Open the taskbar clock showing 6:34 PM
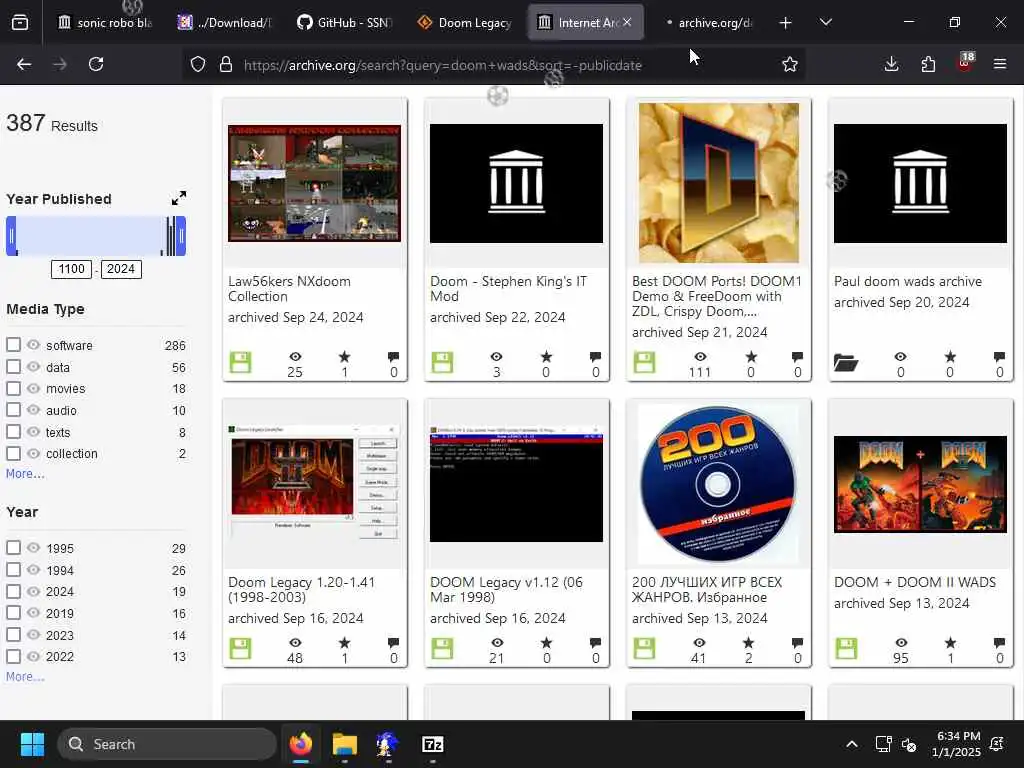Viewport: 1024px width, 768px height. pos(956,744)
